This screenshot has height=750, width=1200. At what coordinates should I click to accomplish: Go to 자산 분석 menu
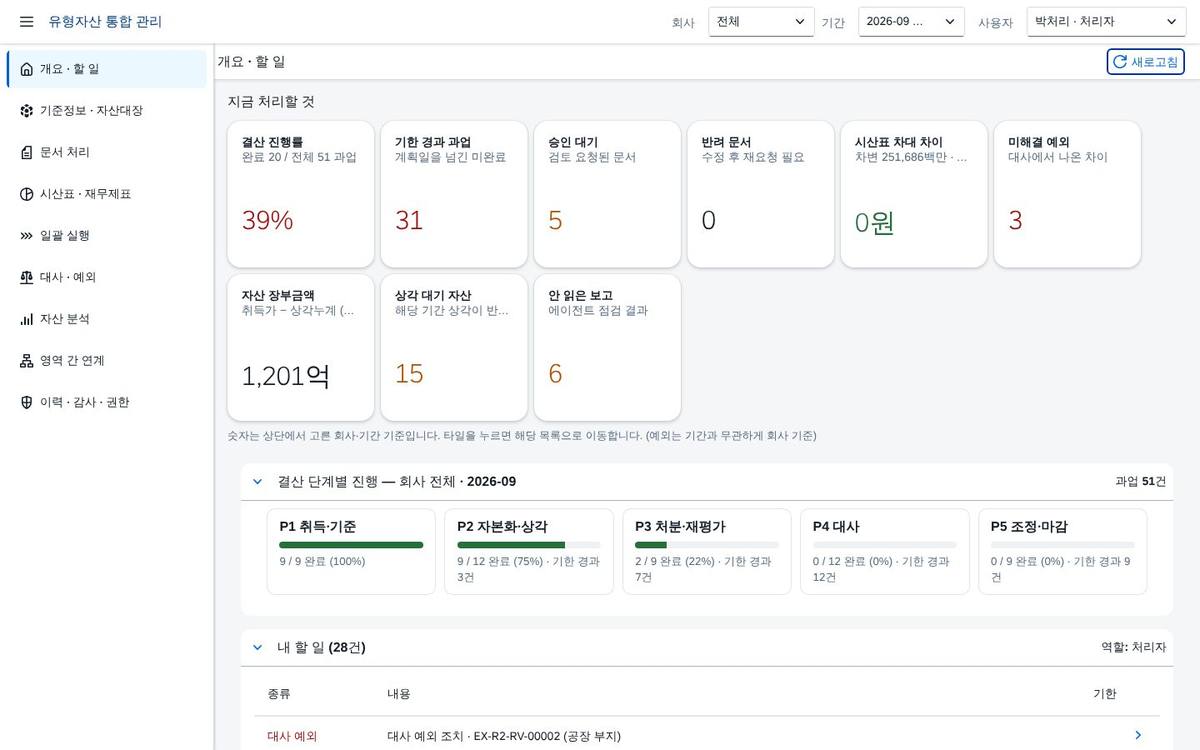click(x=107, y=319)
